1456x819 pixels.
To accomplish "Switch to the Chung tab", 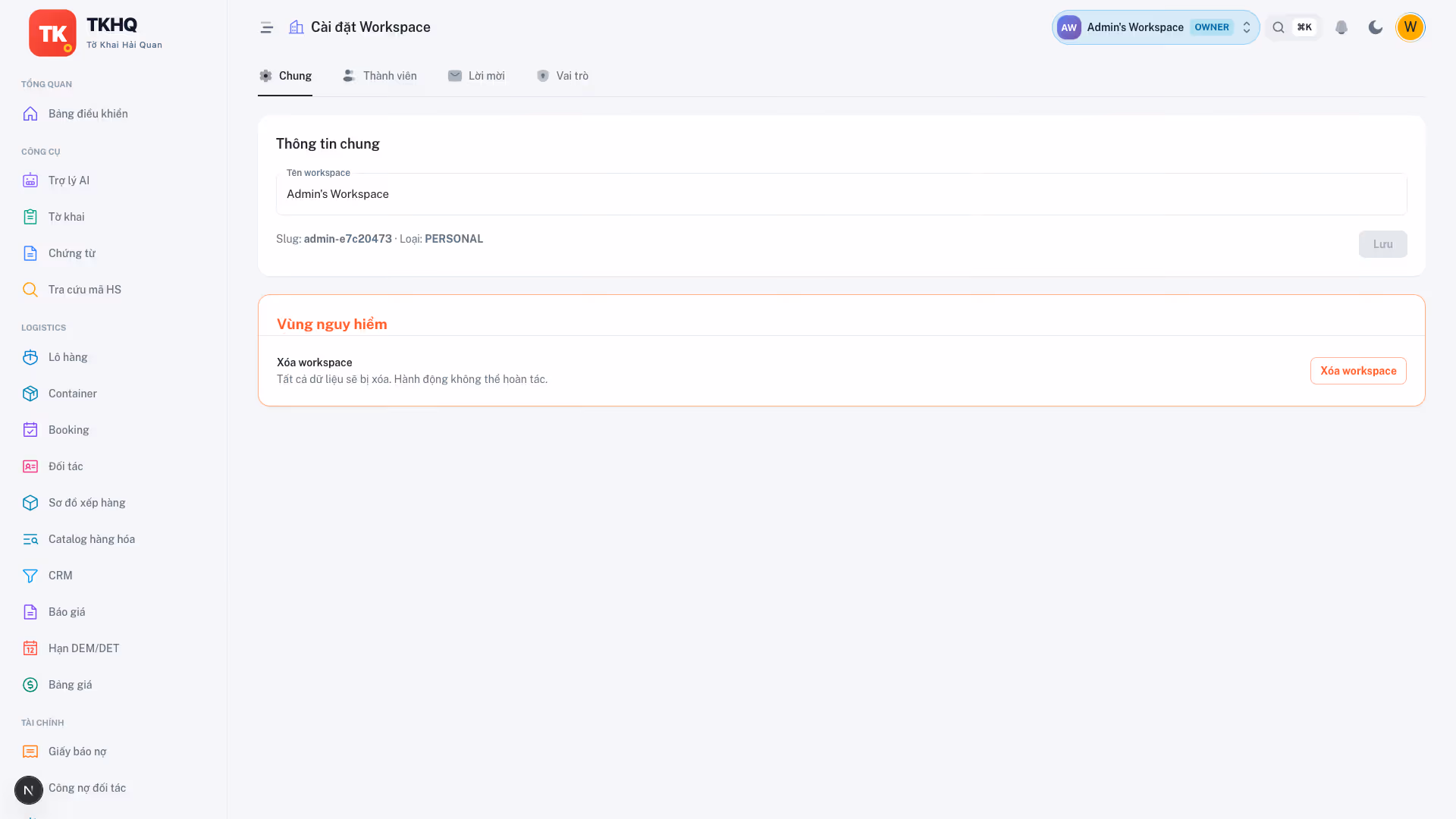I will click(x=285, y=76).
